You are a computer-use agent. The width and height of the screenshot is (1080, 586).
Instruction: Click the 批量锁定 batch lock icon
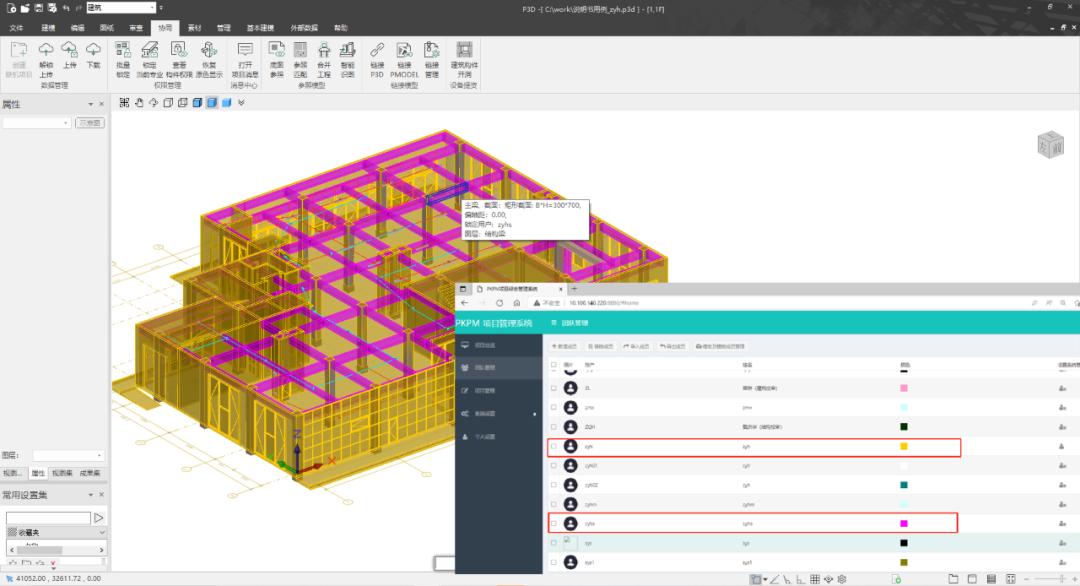coord(123,51)
